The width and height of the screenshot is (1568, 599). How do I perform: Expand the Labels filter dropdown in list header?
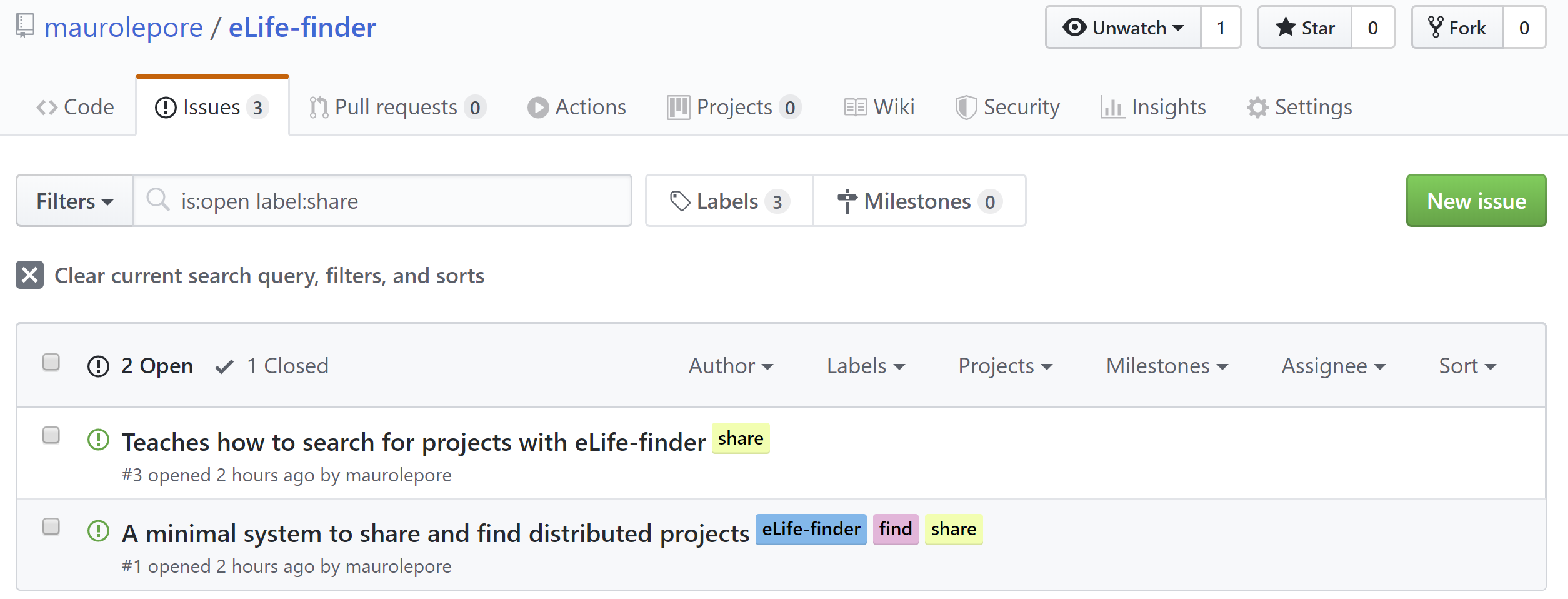tap(866, 366)
